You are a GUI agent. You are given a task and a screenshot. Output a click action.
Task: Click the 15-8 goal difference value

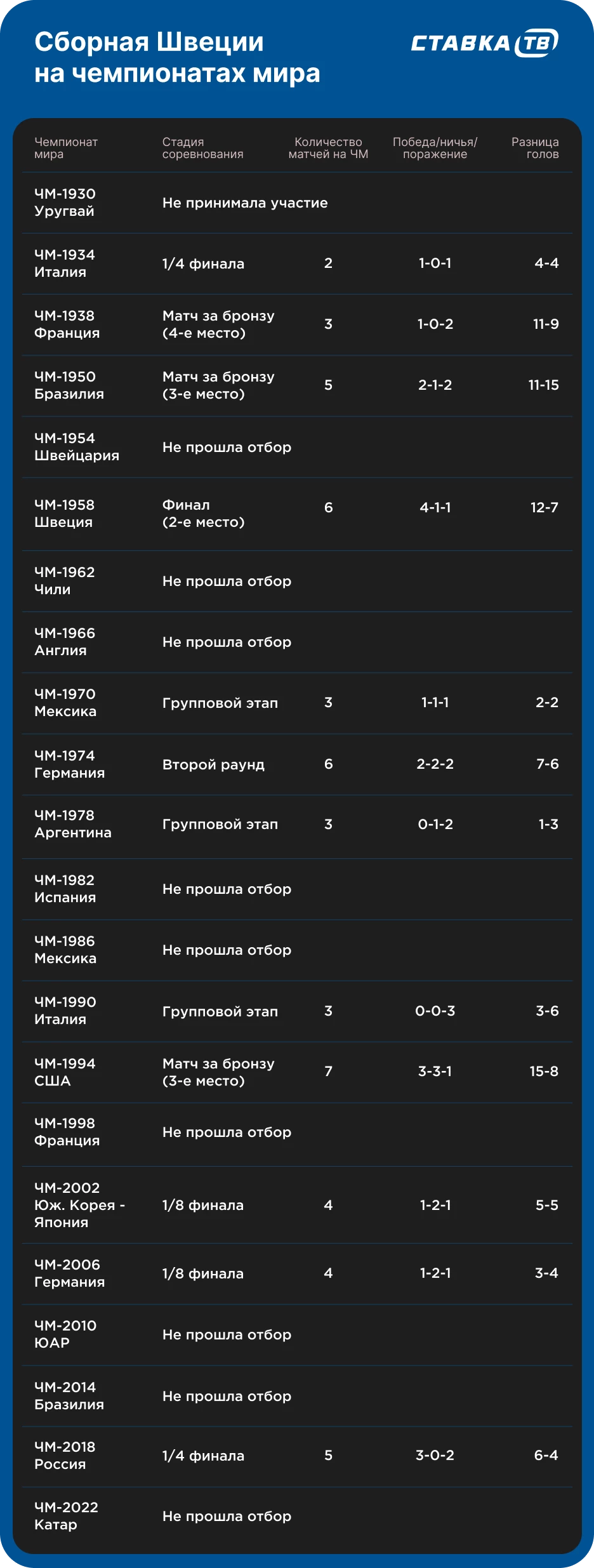pos(544,1072)
